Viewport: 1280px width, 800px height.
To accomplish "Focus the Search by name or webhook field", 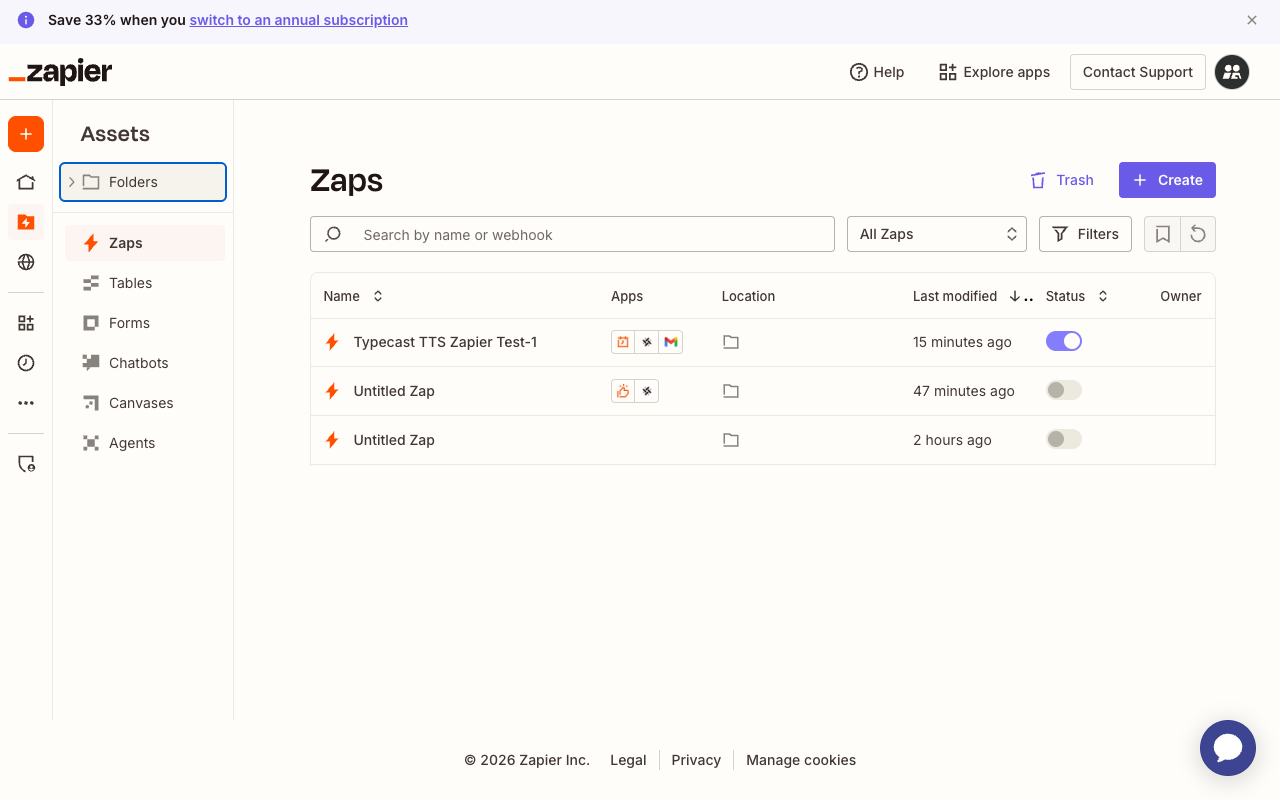I will 572,234.
